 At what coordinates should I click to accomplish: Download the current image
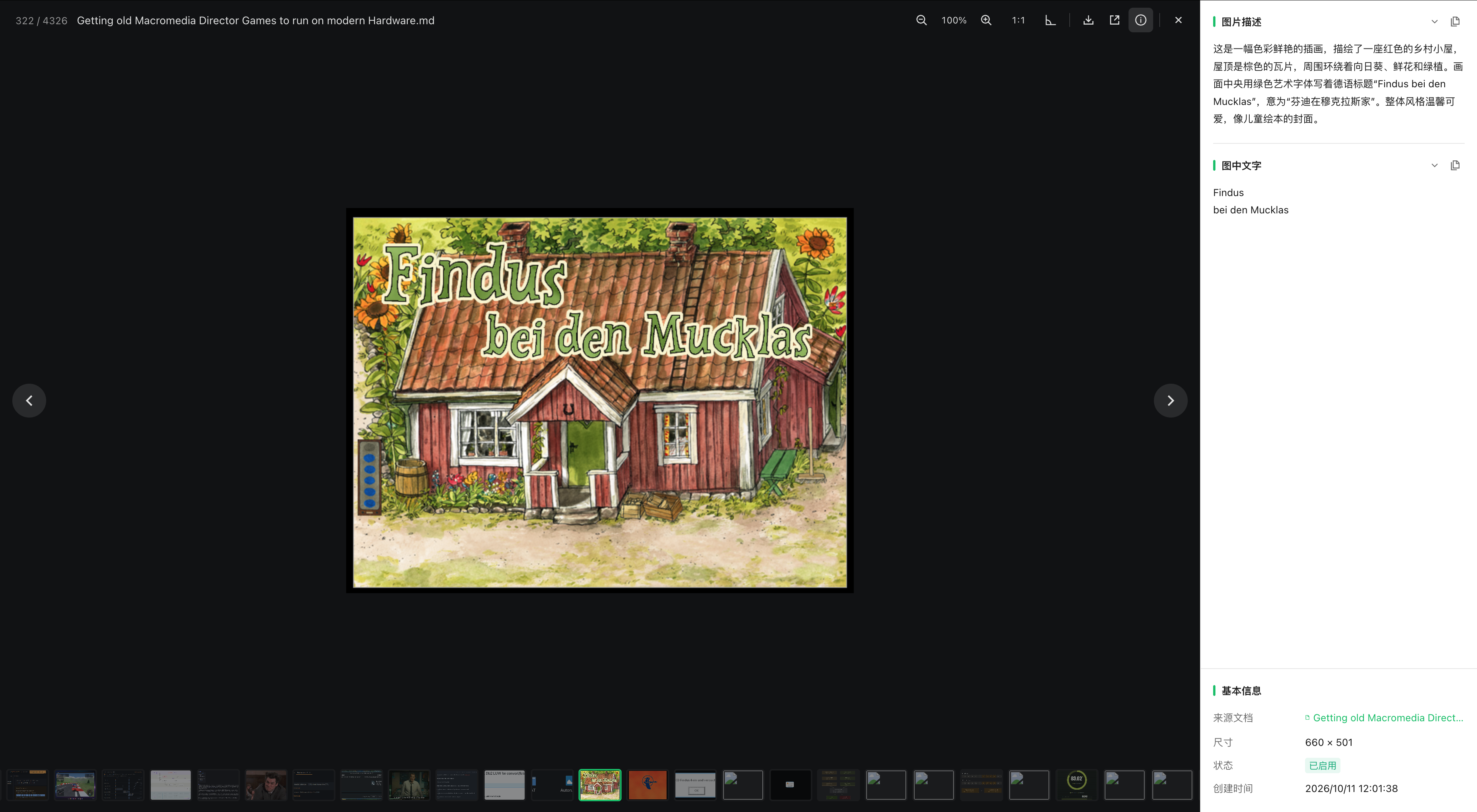[x=1088, y=20]
